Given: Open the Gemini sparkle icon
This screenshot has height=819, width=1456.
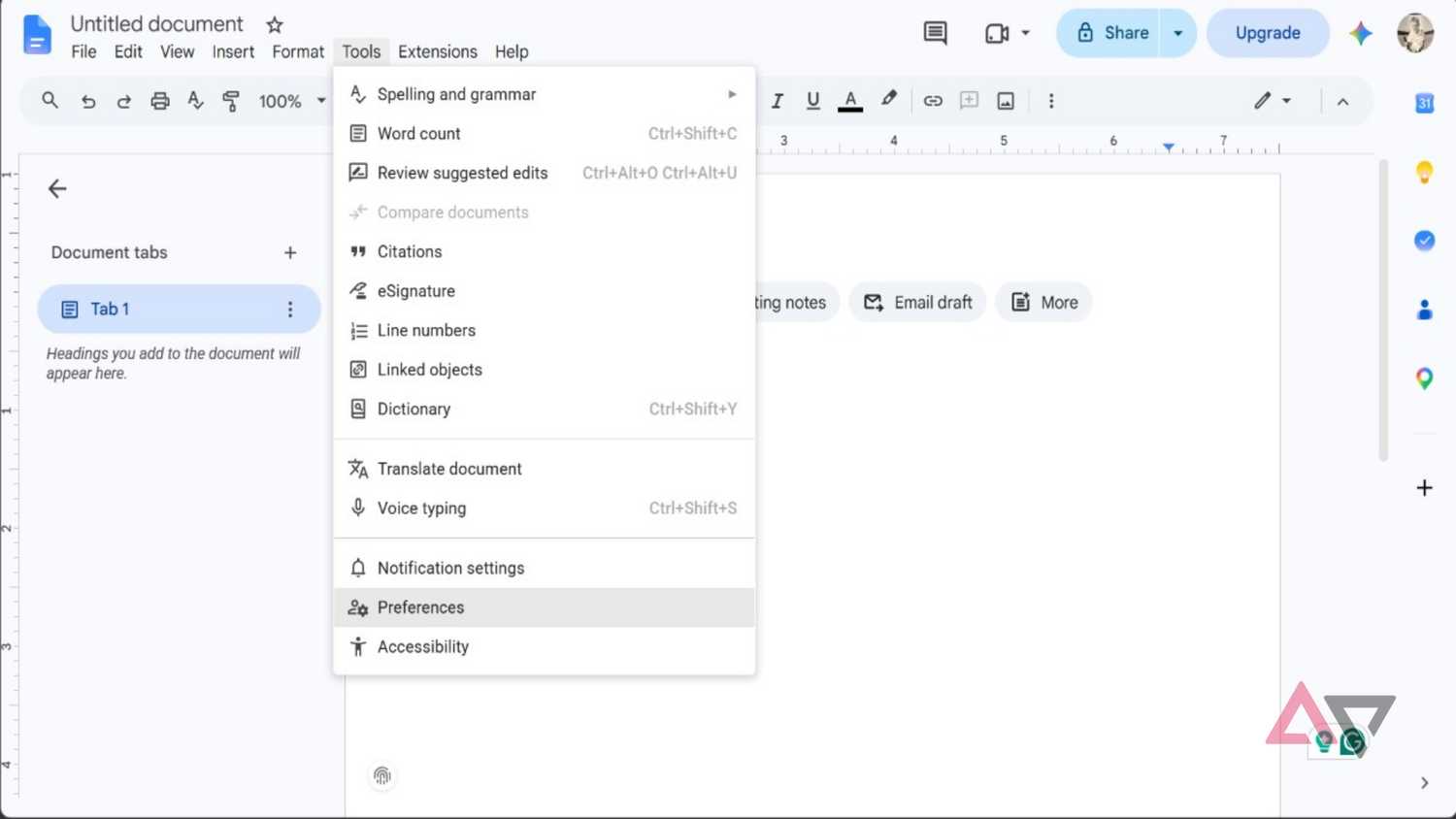Looking at the screenshot, I should [x=1361, y=33].
